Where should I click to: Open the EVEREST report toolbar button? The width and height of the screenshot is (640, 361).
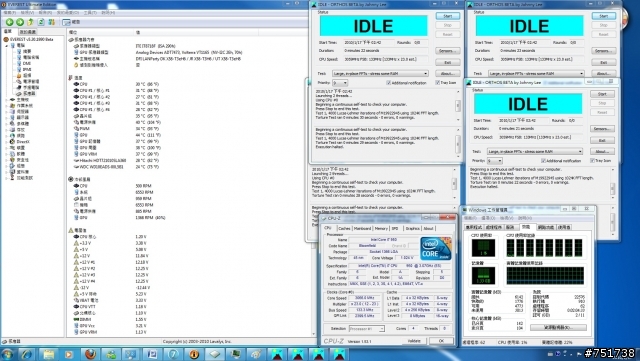pos(71,22)
